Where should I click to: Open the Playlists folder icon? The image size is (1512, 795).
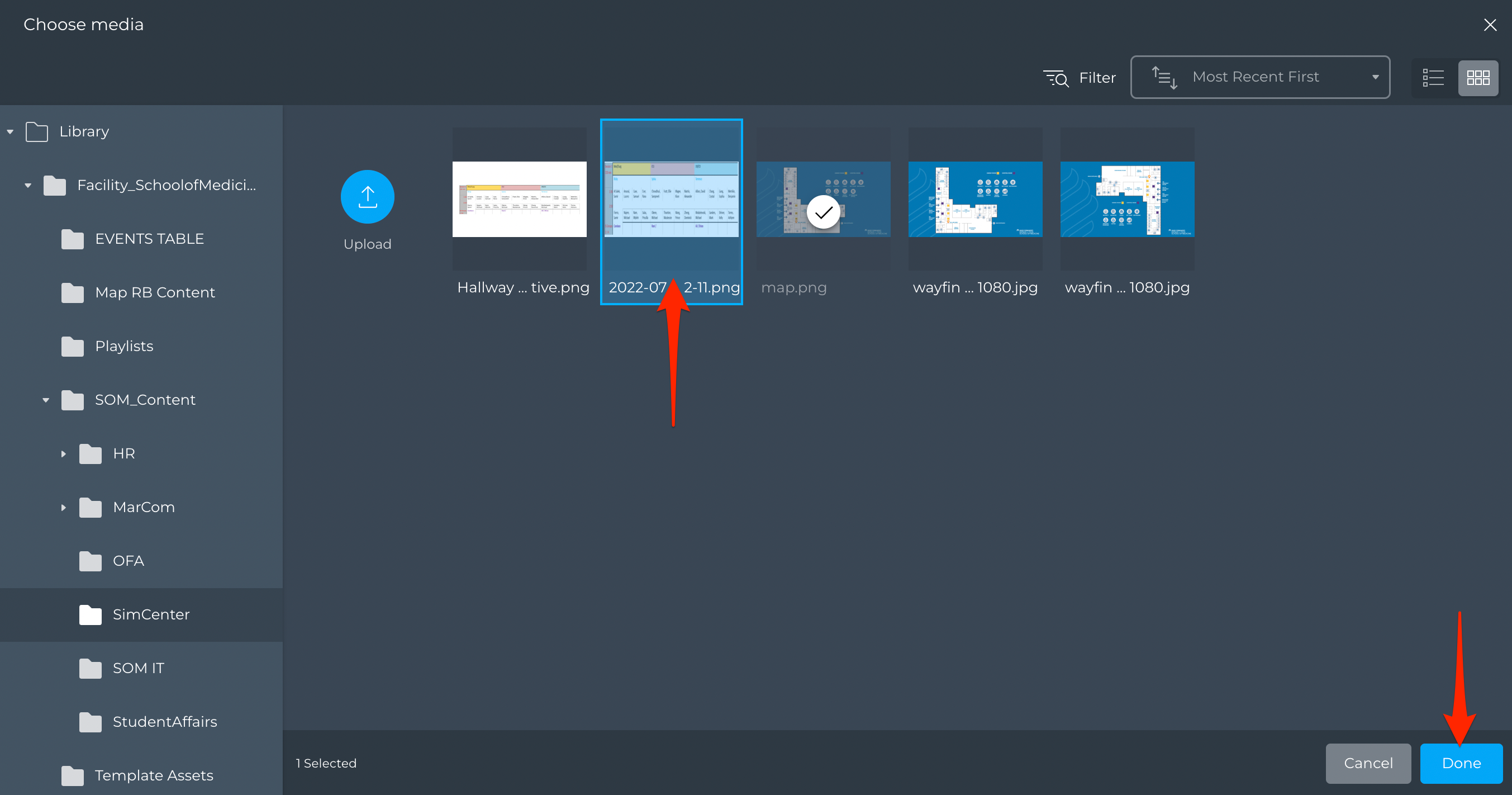click(x=73, y=347)
